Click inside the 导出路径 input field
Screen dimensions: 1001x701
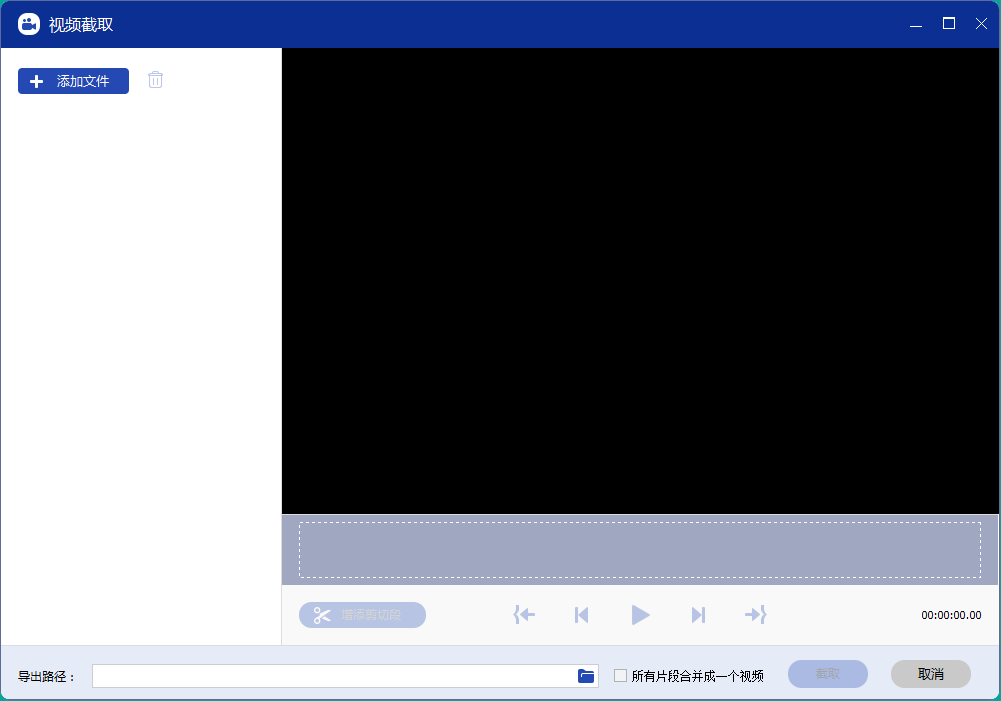[332, 676]
